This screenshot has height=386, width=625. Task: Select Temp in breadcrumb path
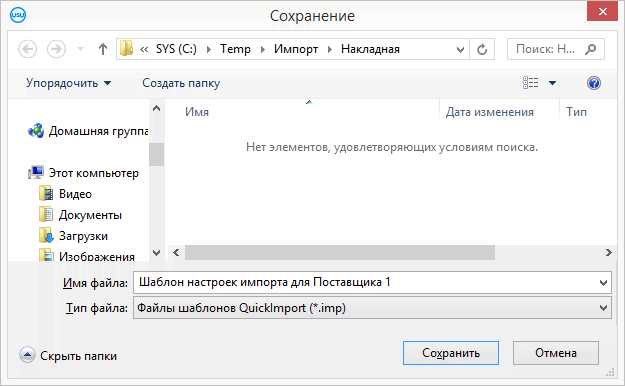[x=235, y=49]
